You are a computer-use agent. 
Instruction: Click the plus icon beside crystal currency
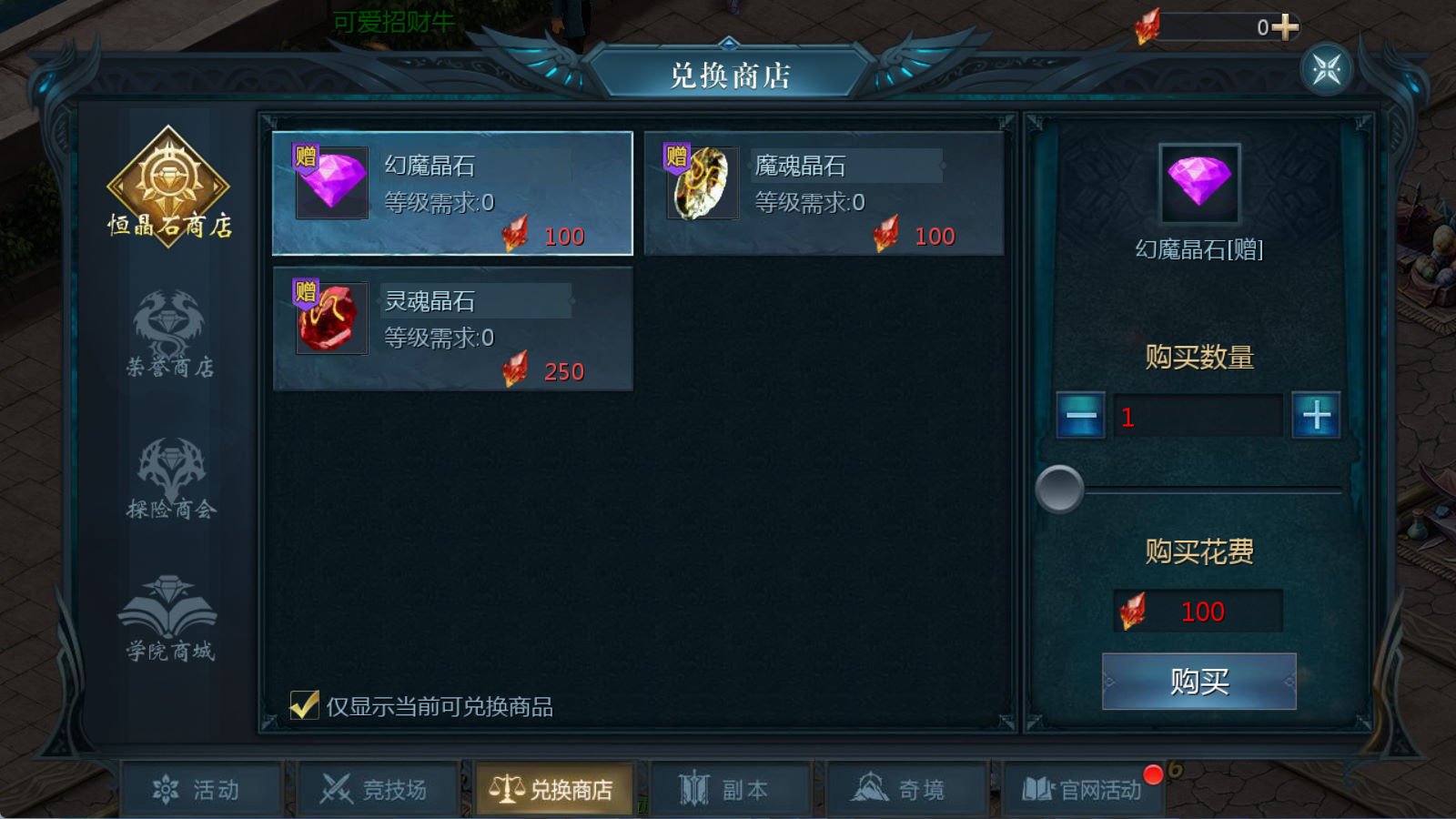(1285, 26)
